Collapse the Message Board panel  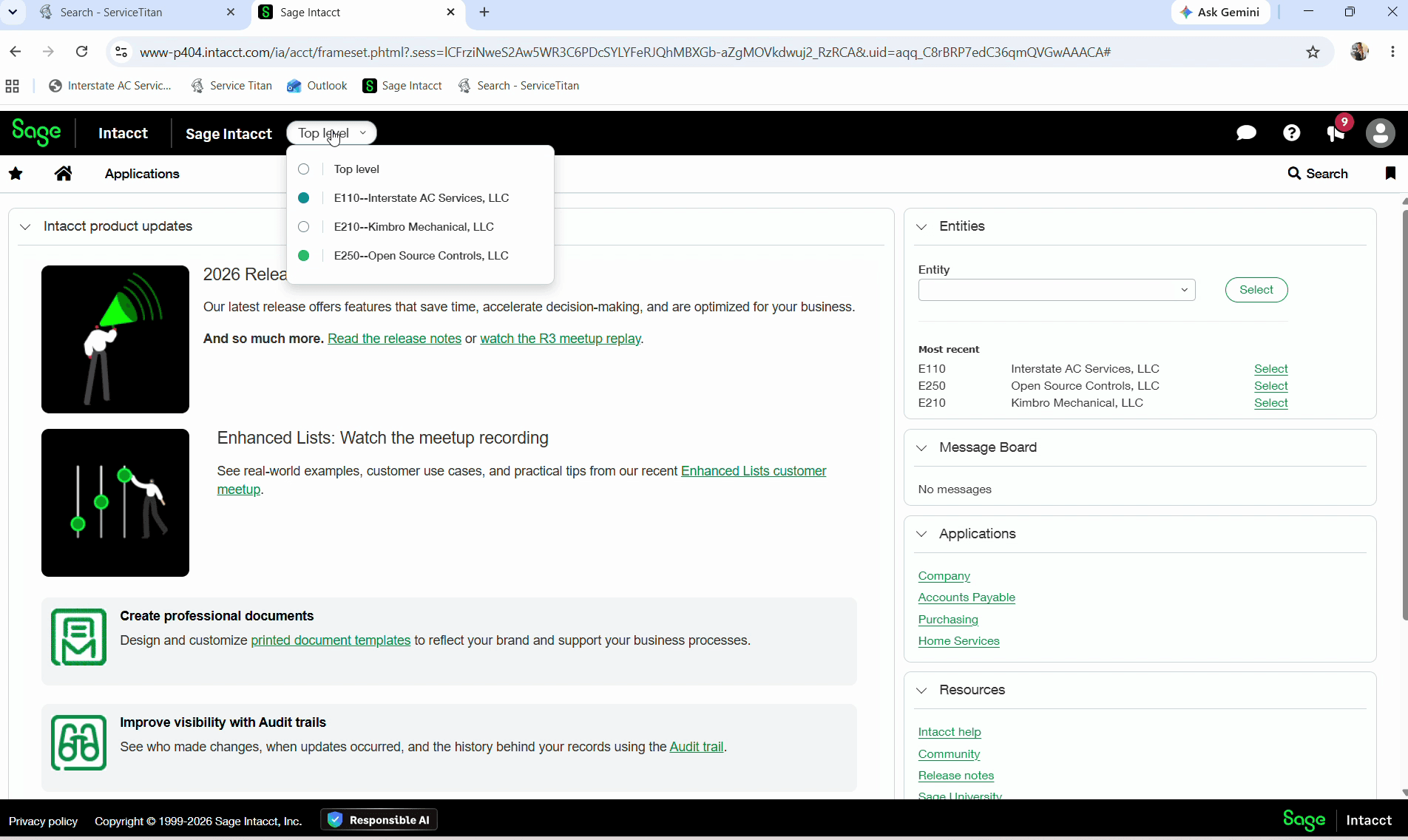[921, 447]
